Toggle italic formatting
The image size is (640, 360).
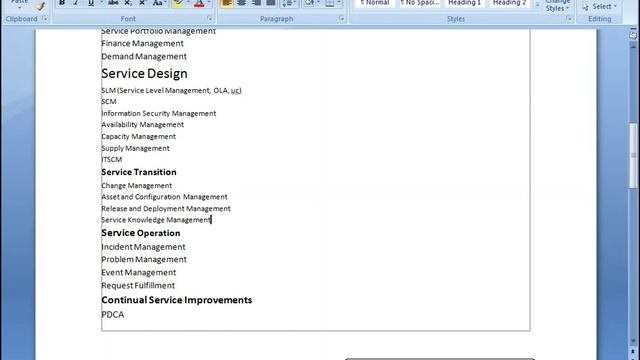click(76, 3)
